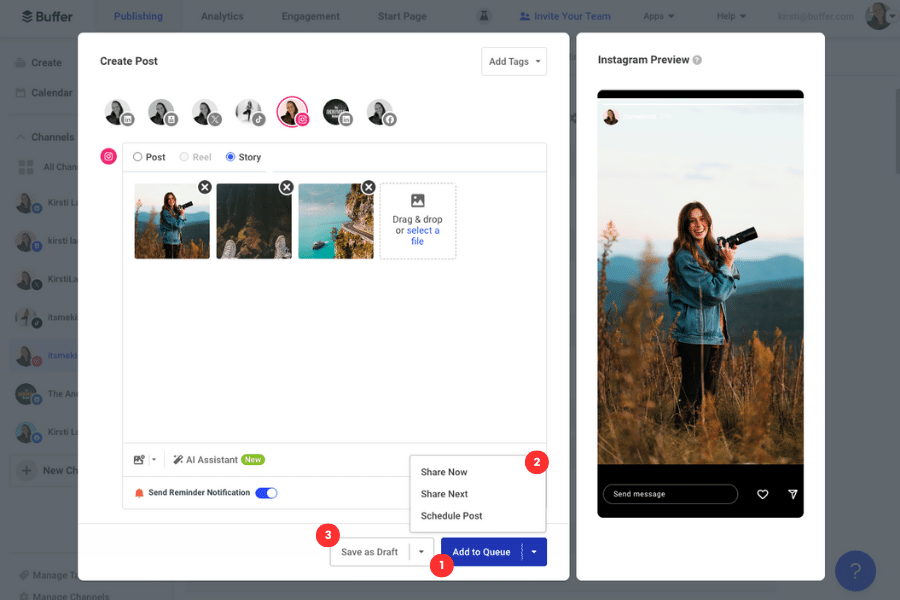Select the TikTok channel avatar
Viewport: 900px width, 600px height.
click(x=250, y=110)
